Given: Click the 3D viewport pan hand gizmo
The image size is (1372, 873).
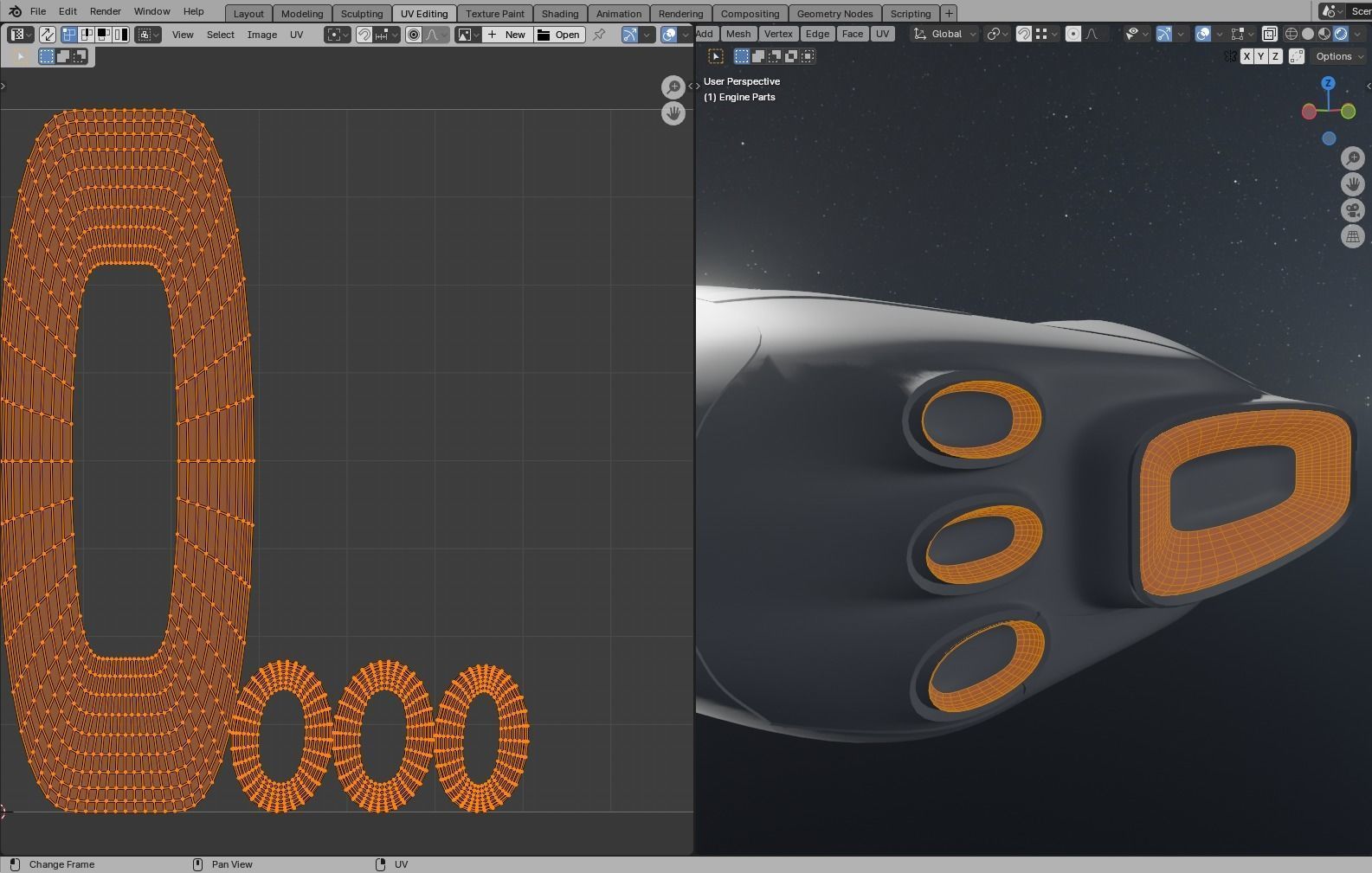Looking at the screenshot, I should (1352, 183).
